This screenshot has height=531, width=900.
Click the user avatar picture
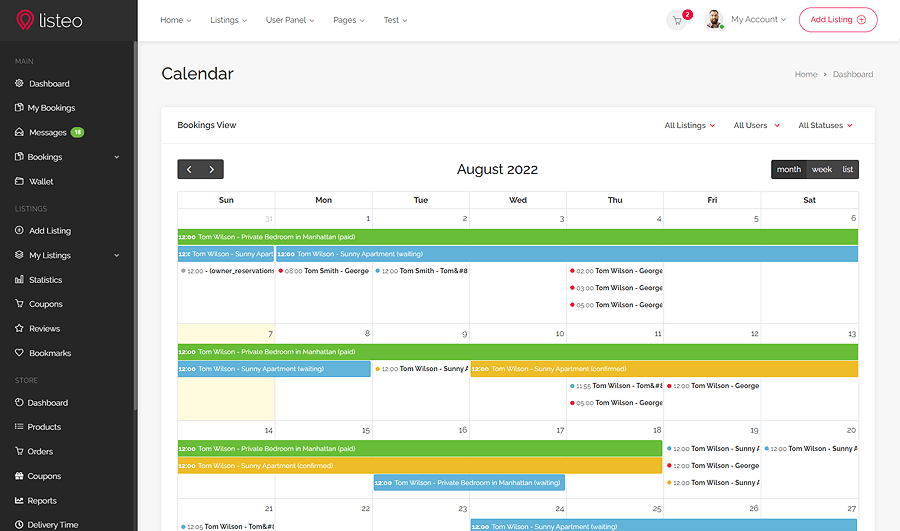[713, 20]
